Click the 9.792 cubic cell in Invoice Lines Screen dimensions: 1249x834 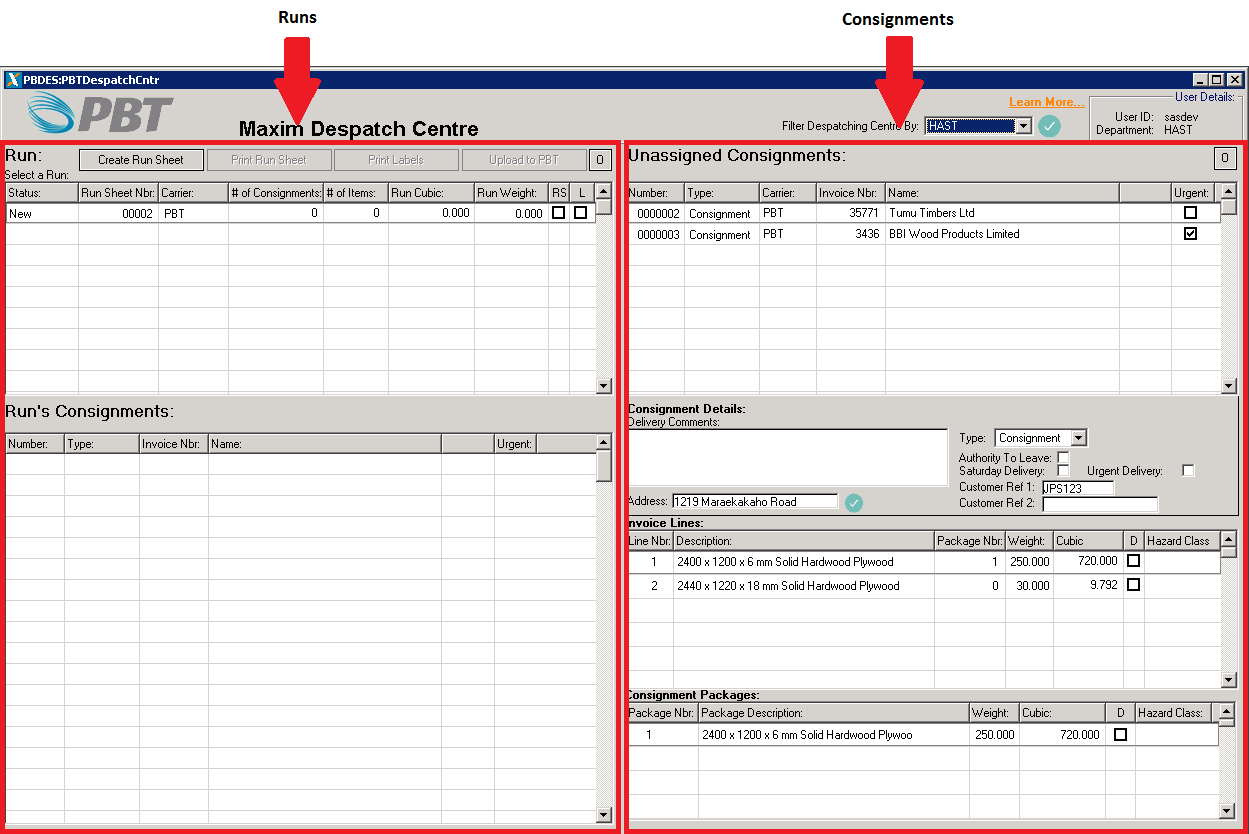(x=1088, y=585)
